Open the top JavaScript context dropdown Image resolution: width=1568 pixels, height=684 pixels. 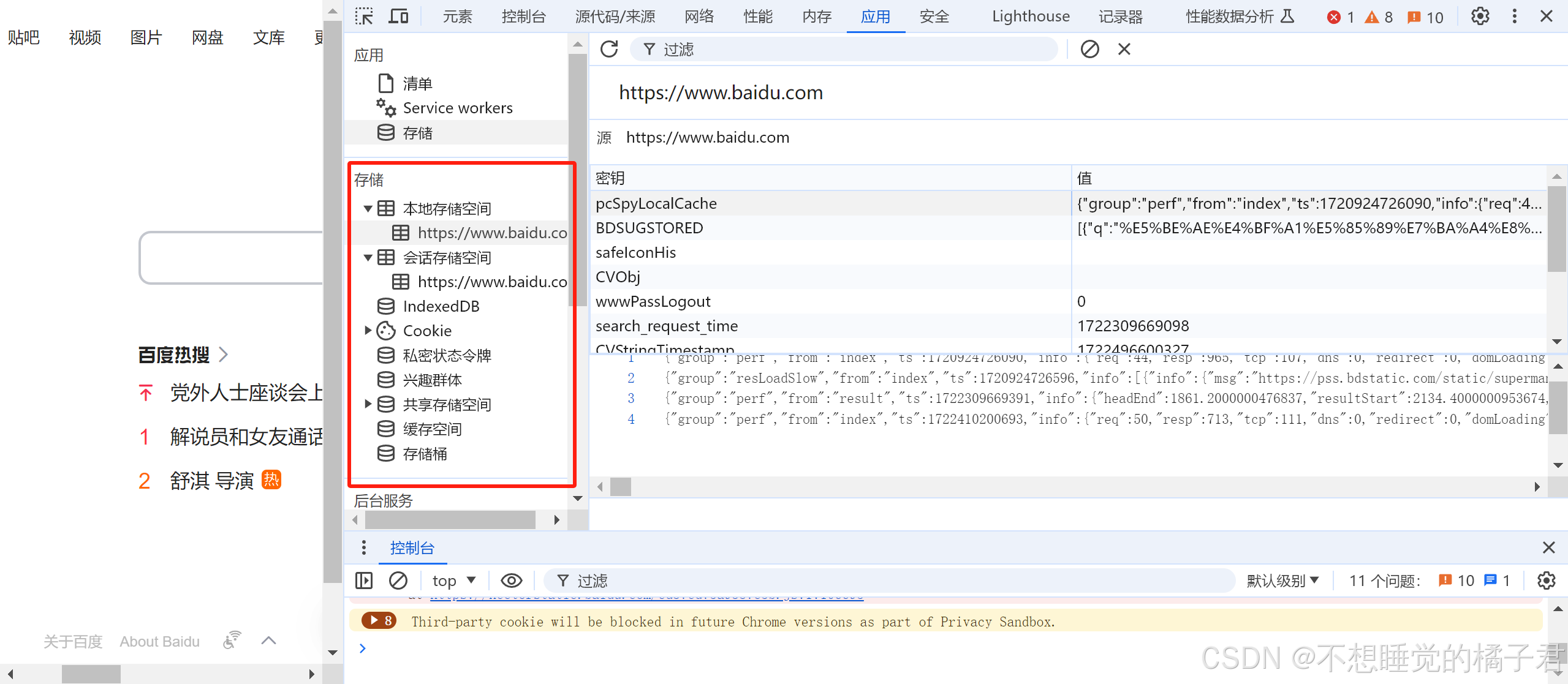click(x=453, y=581)
